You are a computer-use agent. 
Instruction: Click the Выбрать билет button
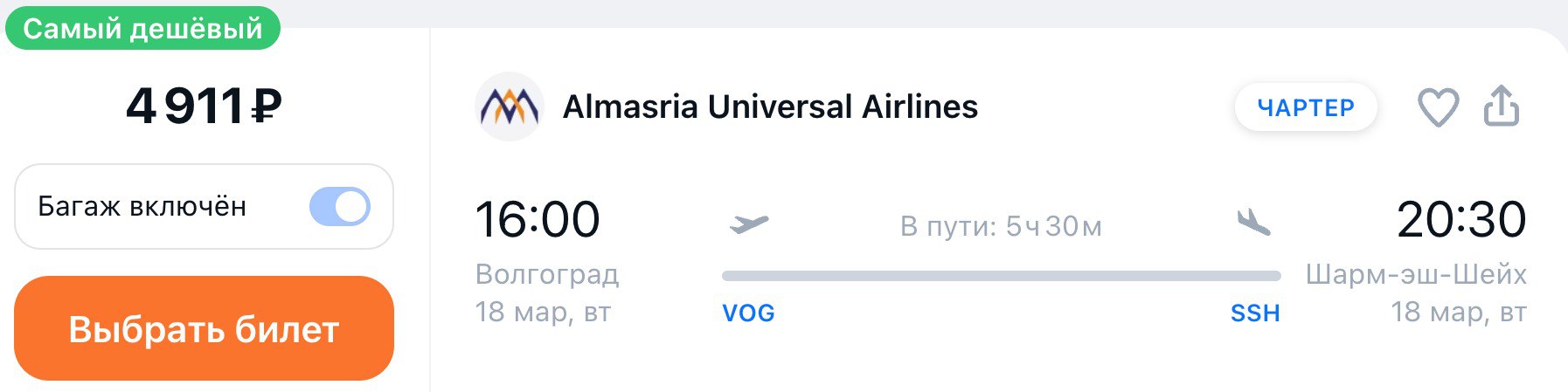coord(204,328)
